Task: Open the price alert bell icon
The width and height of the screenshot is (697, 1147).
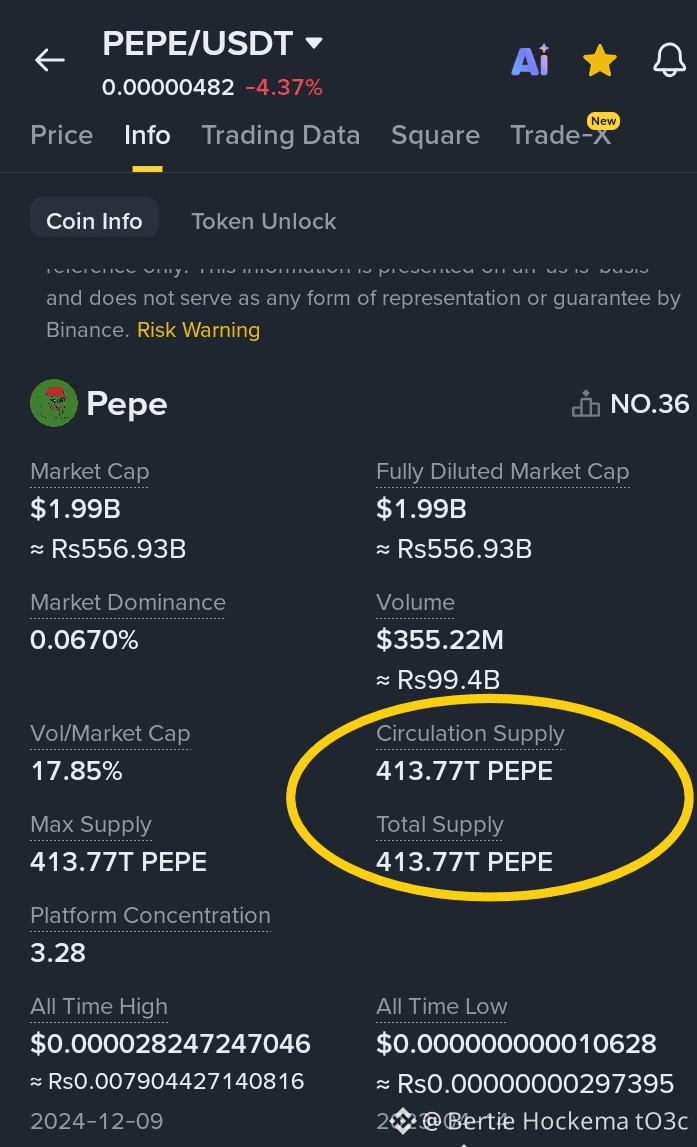Action: click(669, 61)
